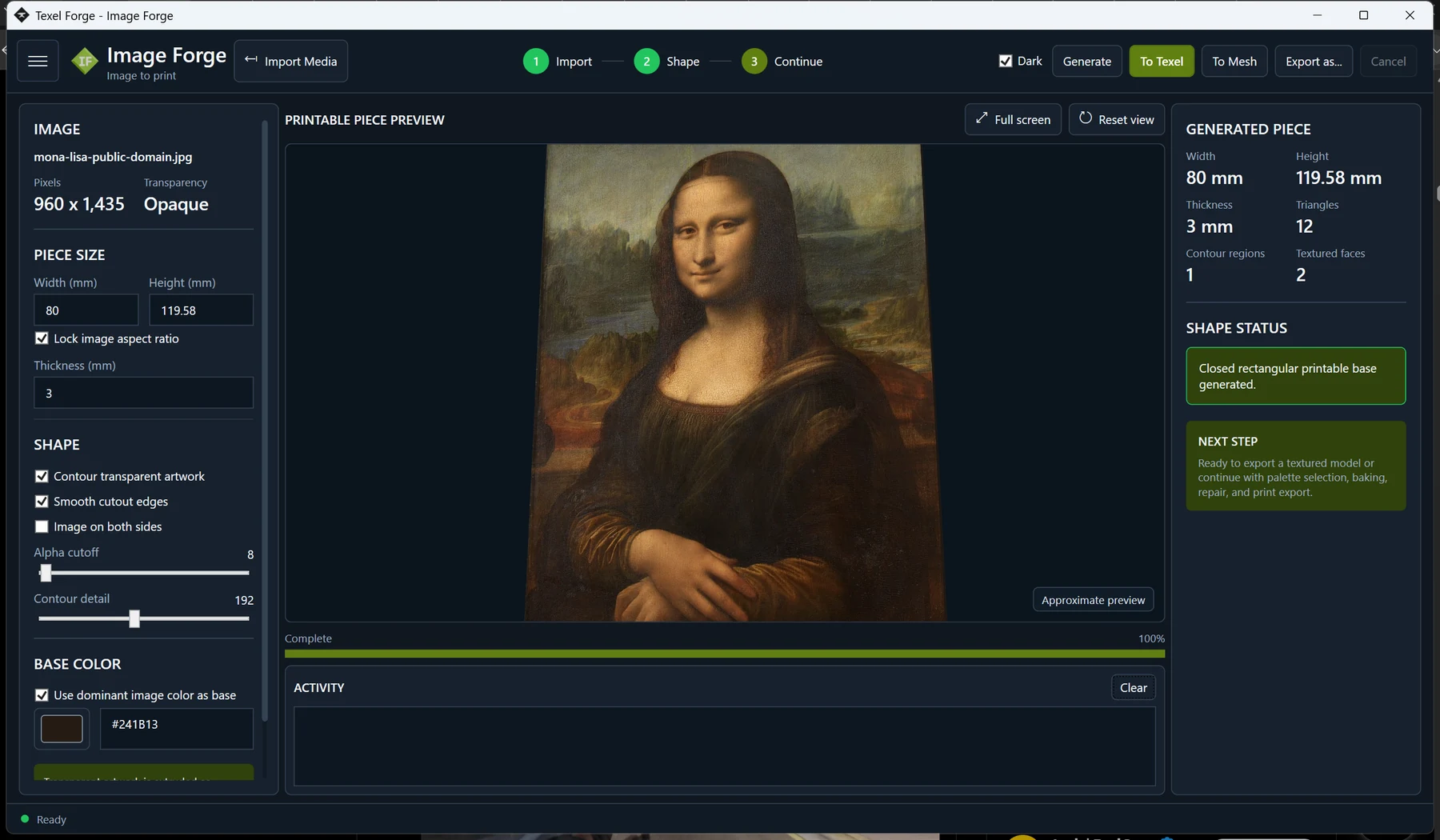Click the Height (mm) field
Screen dimensions: 1440x840
(201, 310)
